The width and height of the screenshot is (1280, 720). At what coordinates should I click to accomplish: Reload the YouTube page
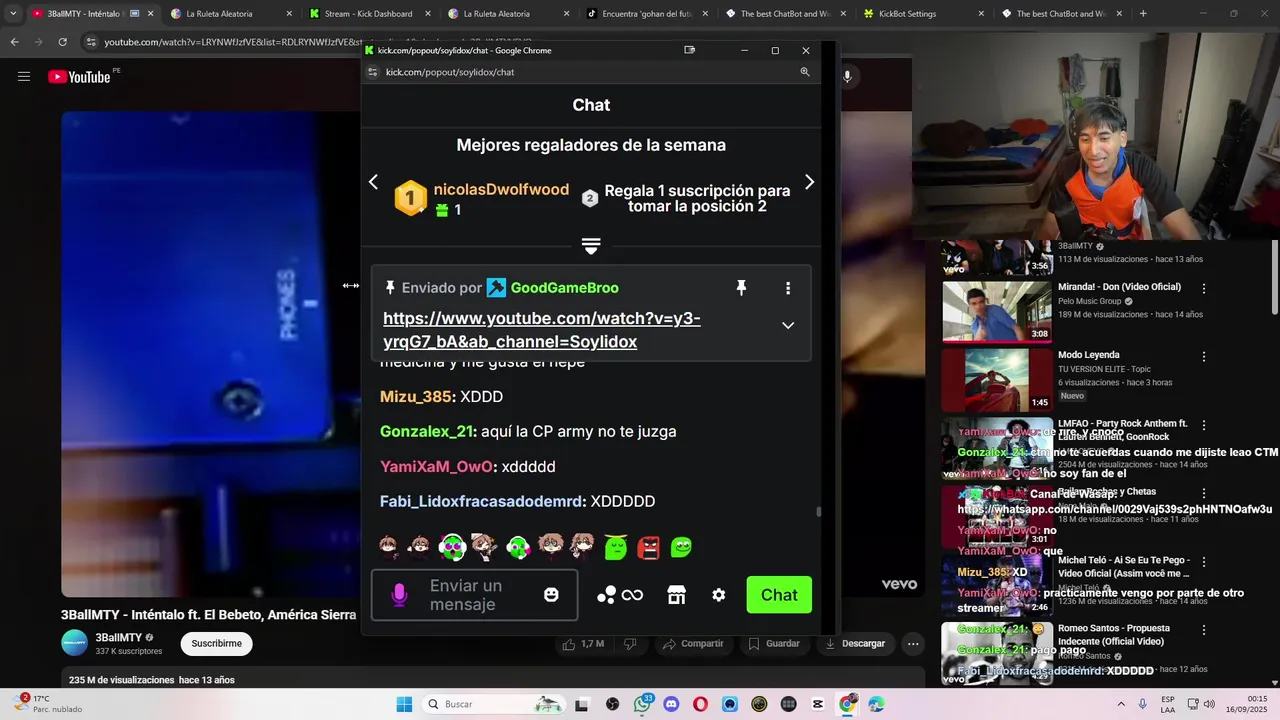(62, 42)
